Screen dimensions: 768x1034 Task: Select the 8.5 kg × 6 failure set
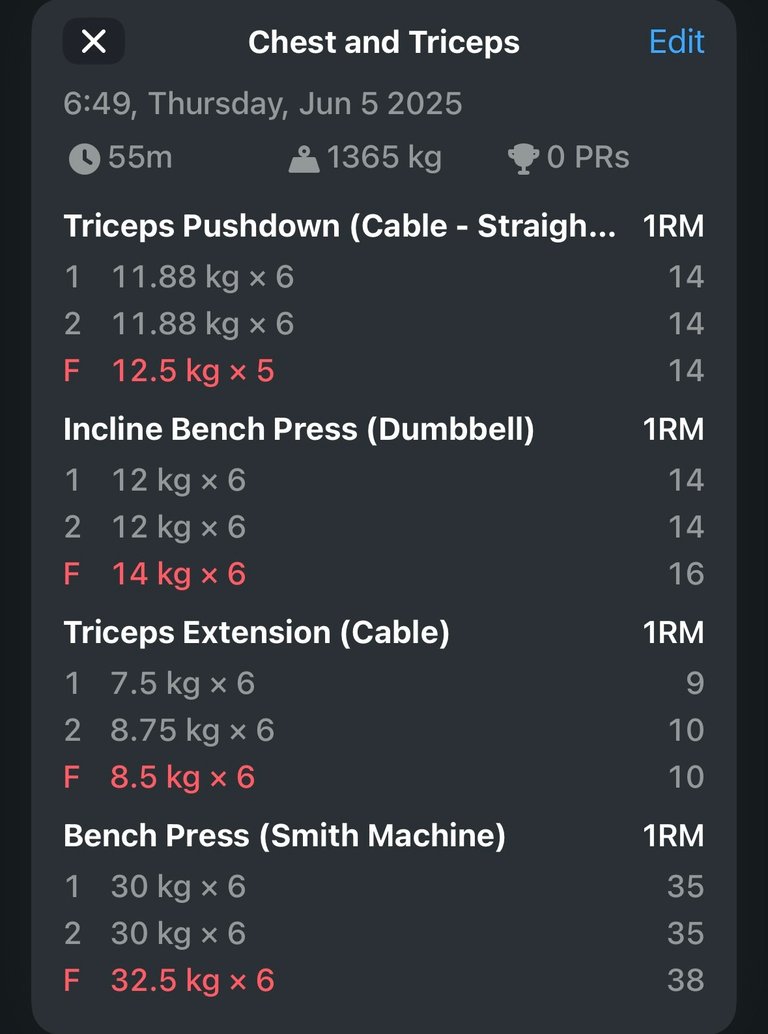(384, 777)
